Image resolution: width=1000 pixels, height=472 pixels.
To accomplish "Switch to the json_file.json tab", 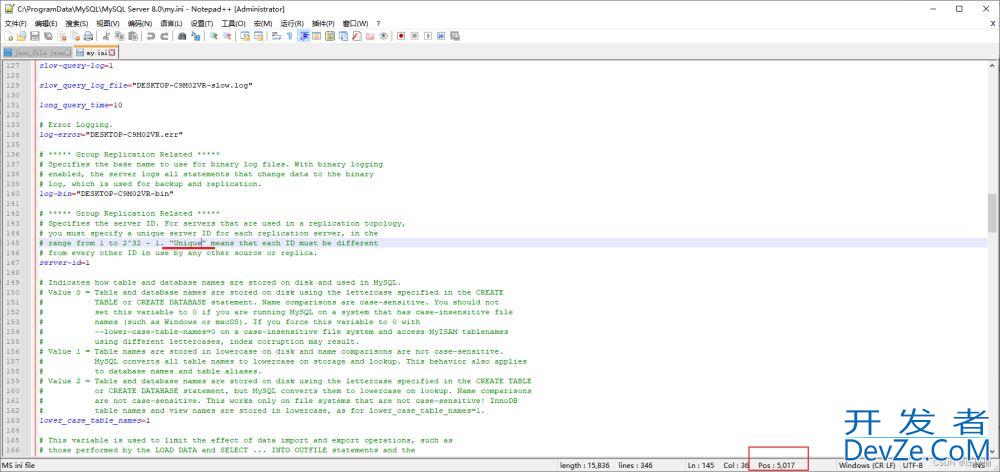I will pyautogui.click(x=38, y=52).
